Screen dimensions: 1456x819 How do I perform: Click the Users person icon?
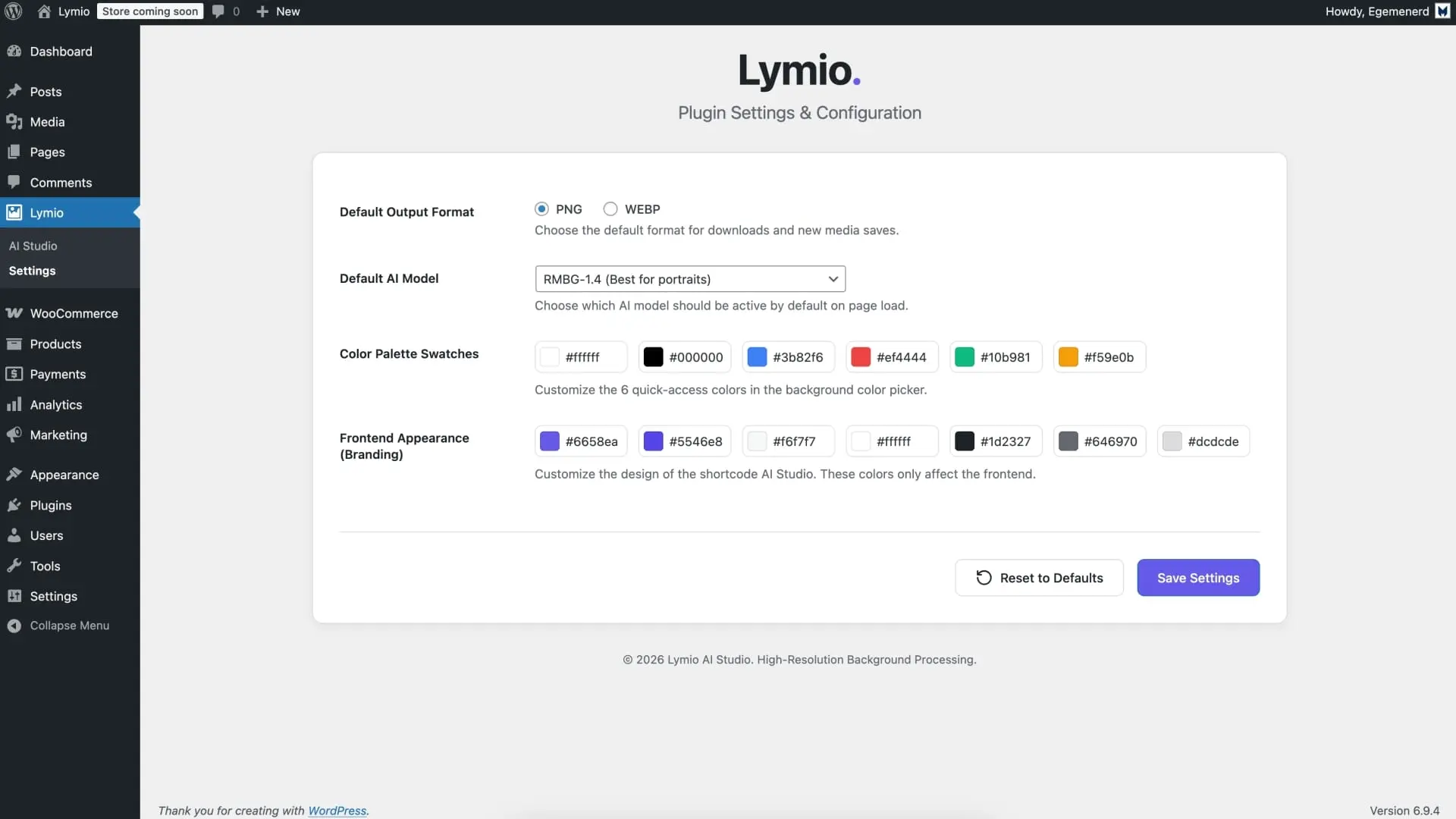[x=14, y=535]
